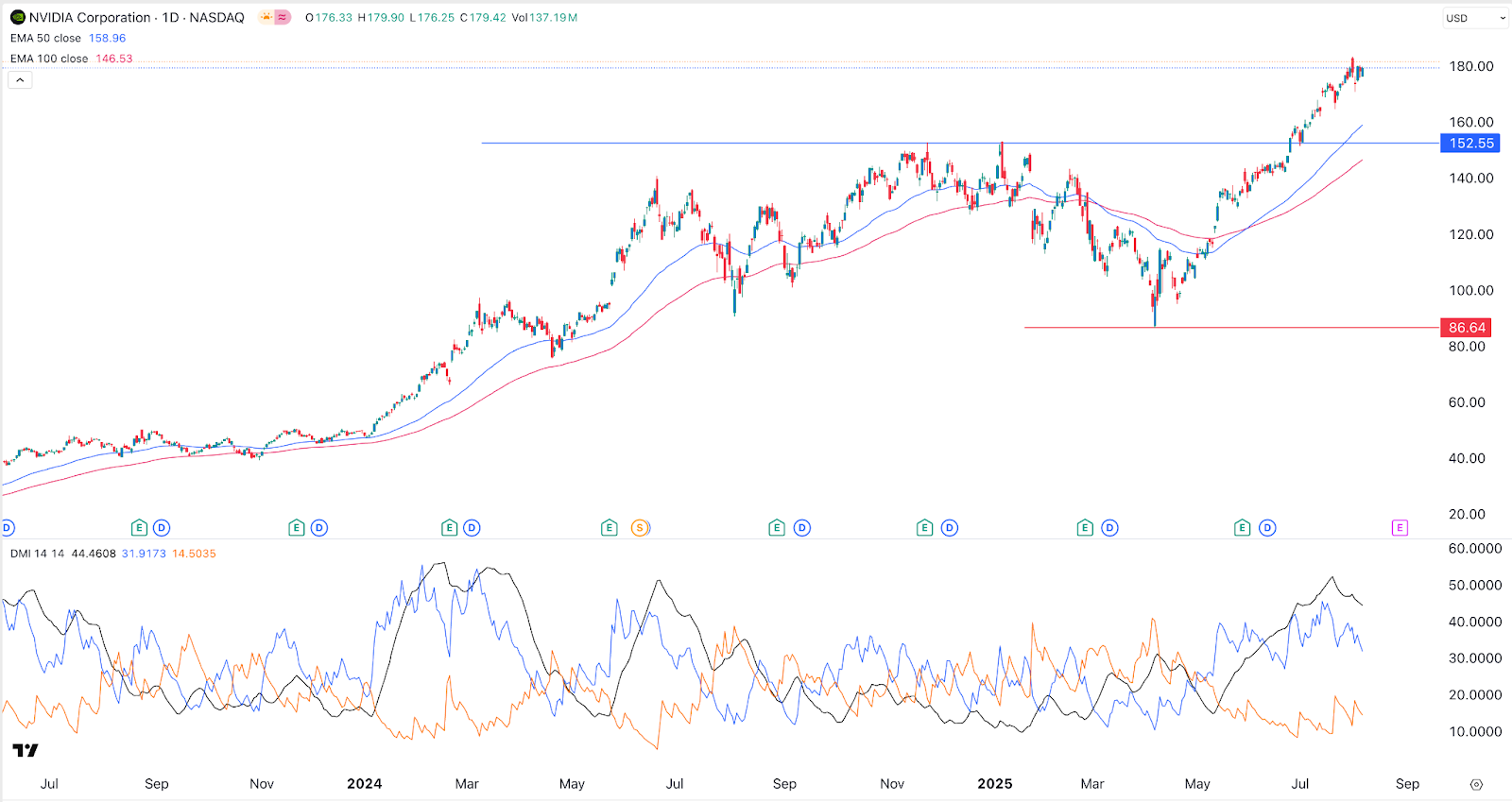
Task: Click the red 86.64 price line label
Action: (1467, 328)
